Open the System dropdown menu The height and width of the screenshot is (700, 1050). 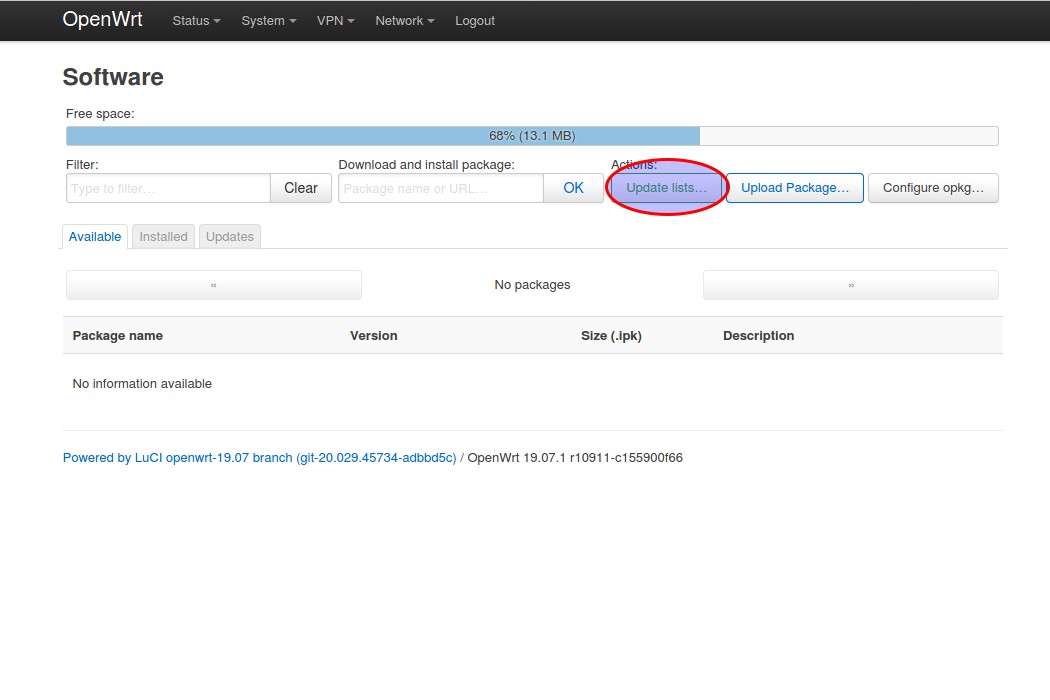(x=269, y=21)
